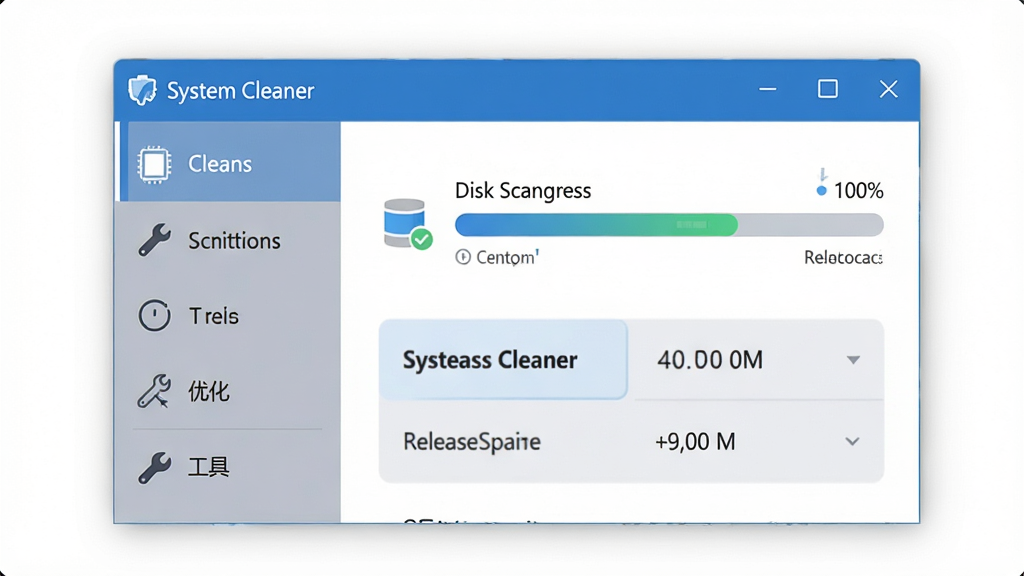Click the 100% progress value
1024x576 pixels.
858,191
